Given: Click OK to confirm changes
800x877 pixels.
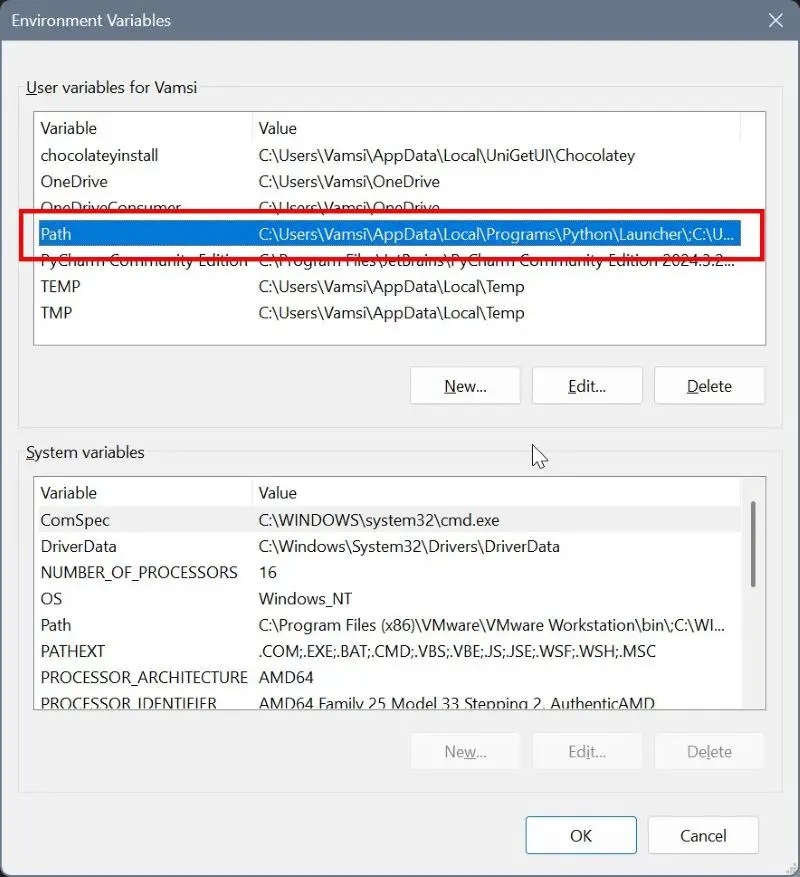Looking at the screenshot, I should (581, 836).
